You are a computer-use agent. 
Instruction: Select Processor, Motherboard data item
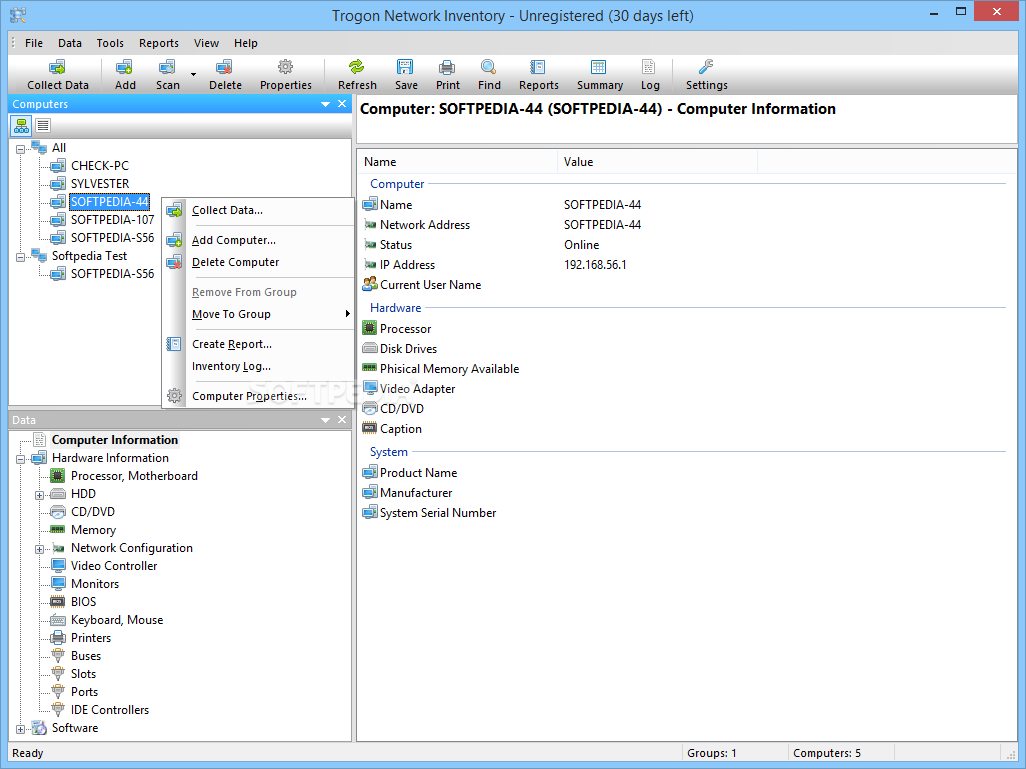tap(135, 476)
